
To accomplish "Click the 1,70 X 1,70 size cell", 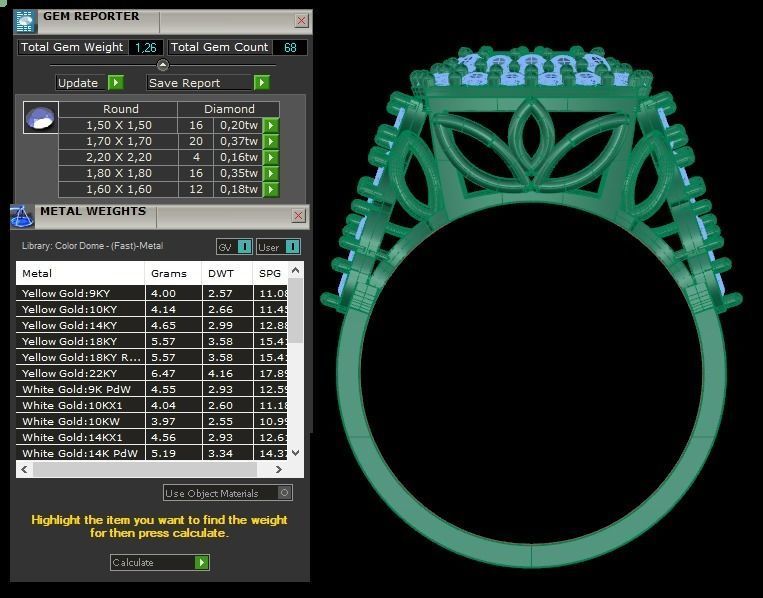I will tap(119, 142).
